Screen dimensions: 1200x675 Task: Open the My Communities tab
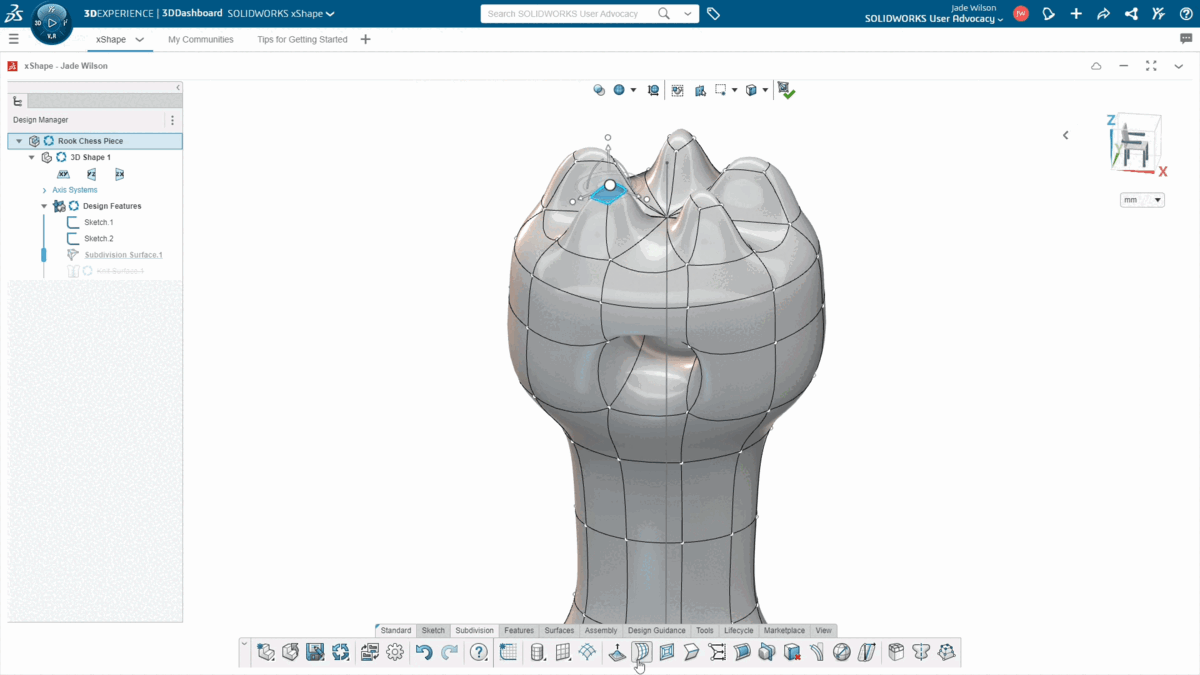point(199,39)
